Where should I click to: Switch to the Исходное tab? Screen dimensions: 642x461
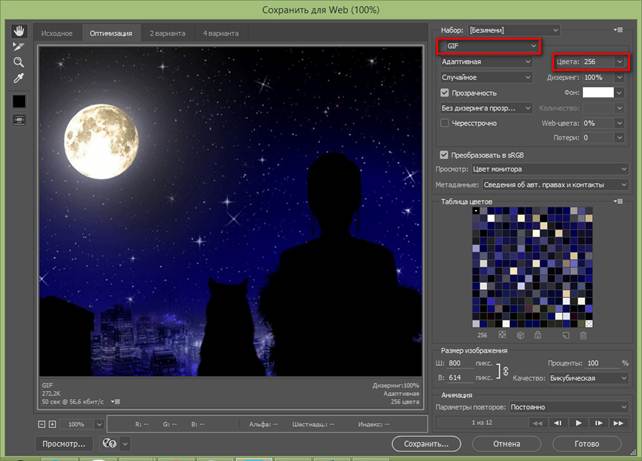click(x=56, y=33)
